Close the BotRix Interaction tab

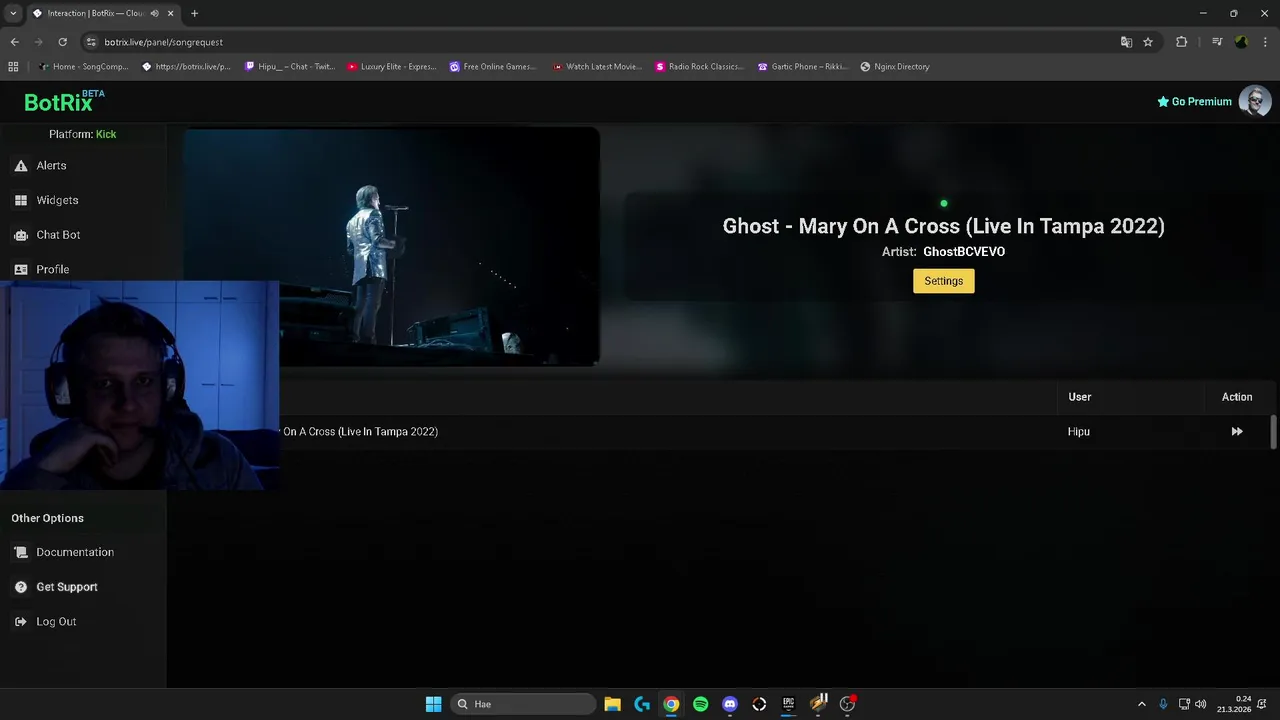[x=171, y=13]
